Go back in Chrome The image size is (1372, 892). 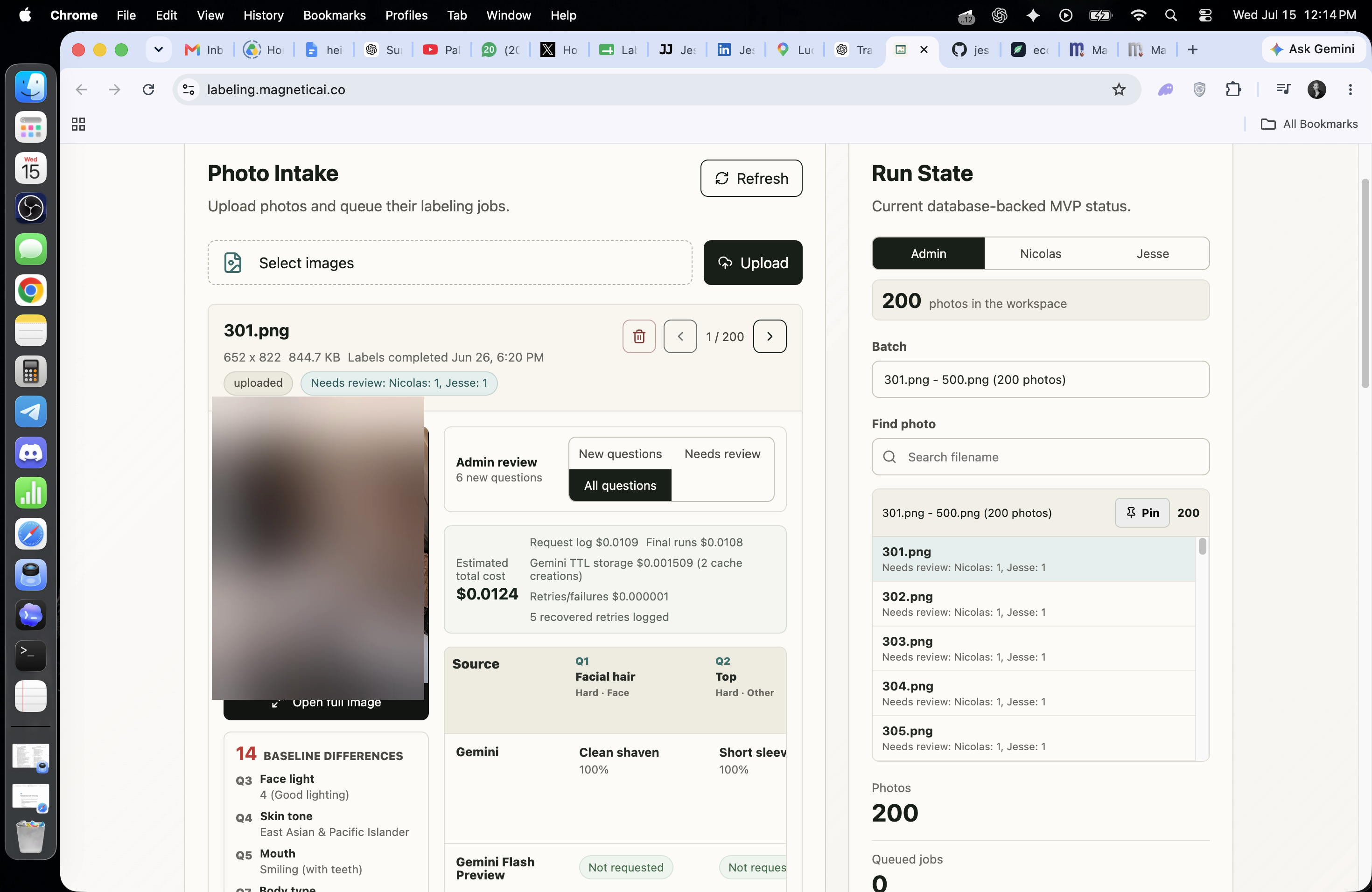(x=81, y=90)
